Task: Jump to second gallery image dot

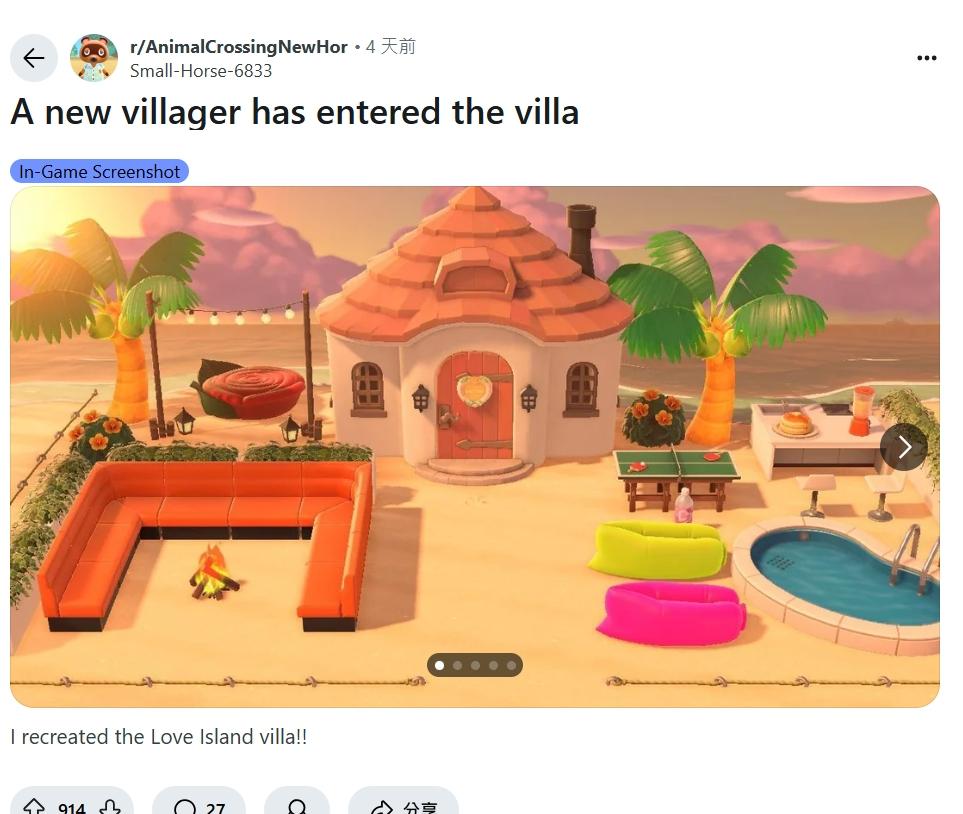Action: point(458,665)
